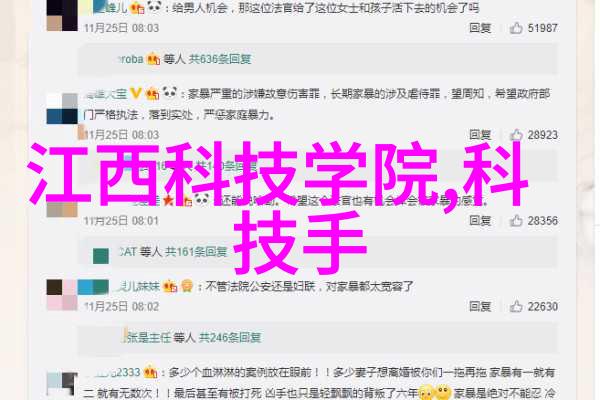
Task: Click the panda emoji in top comment
Action: (x=154, y=7)
